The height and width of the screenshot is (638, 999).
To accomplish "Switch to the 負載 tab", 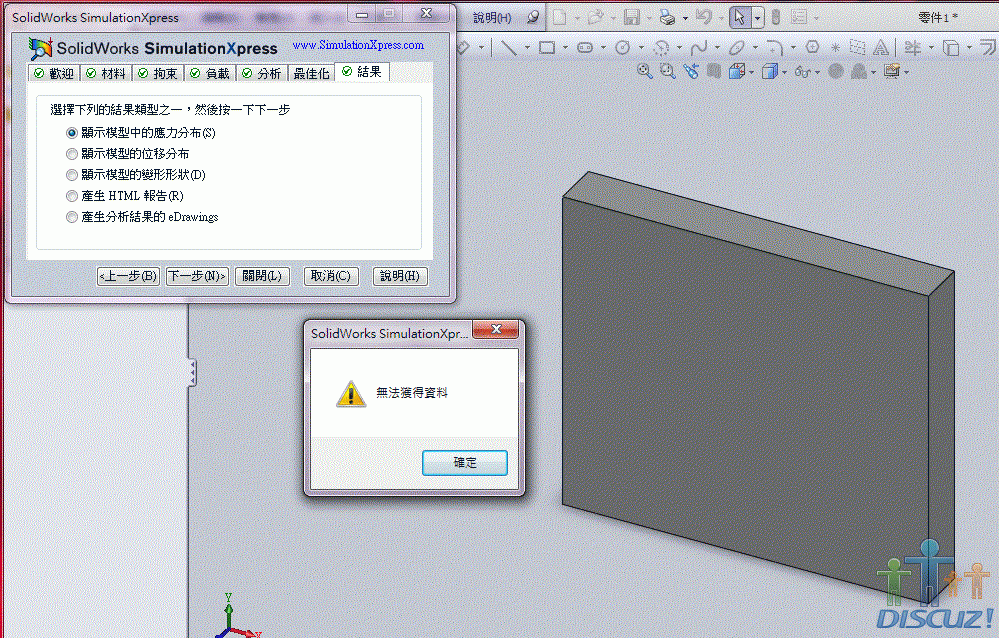I will point(210,74).
